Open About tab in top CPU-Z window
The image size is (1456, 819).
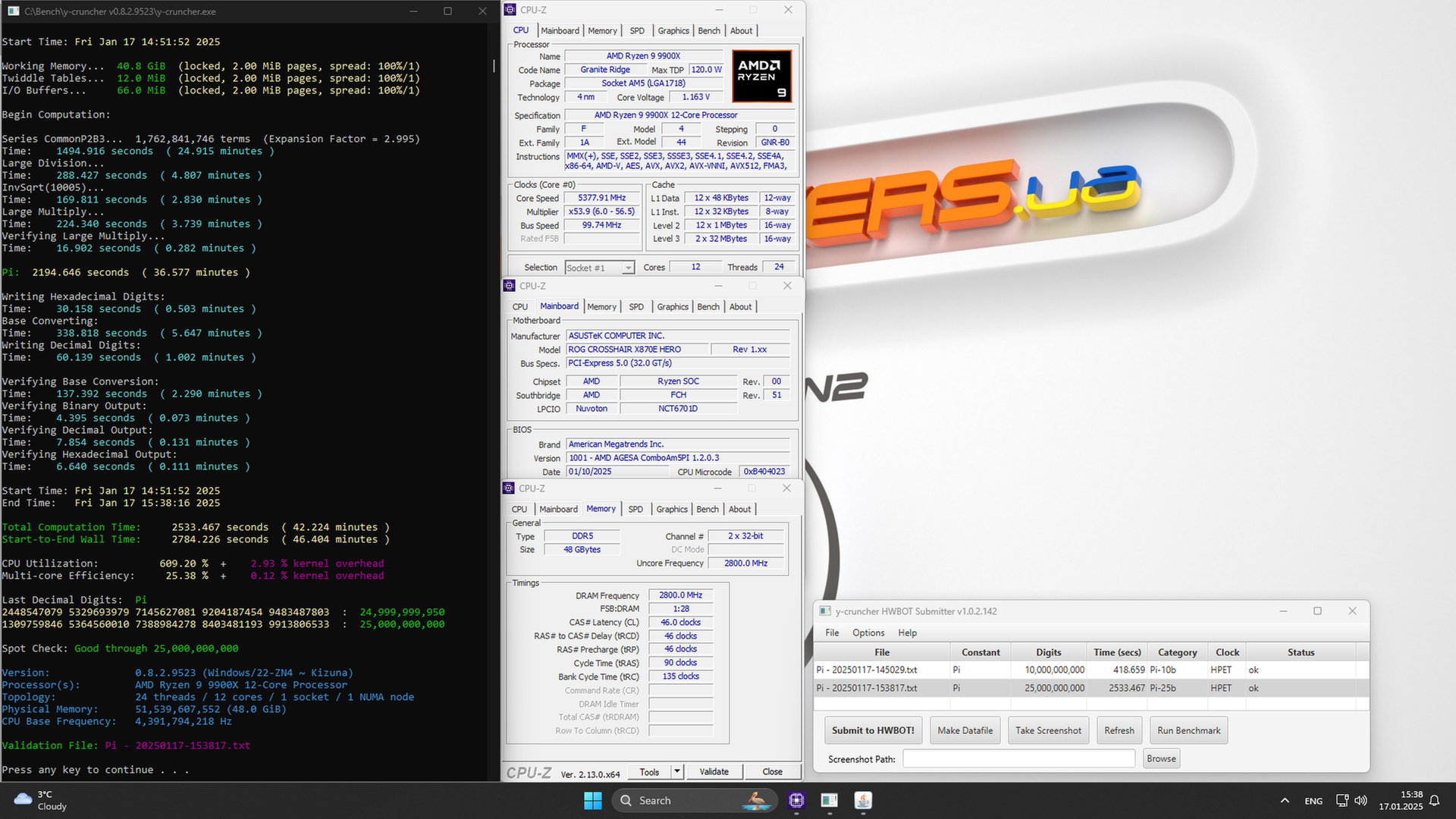[742, 30]
